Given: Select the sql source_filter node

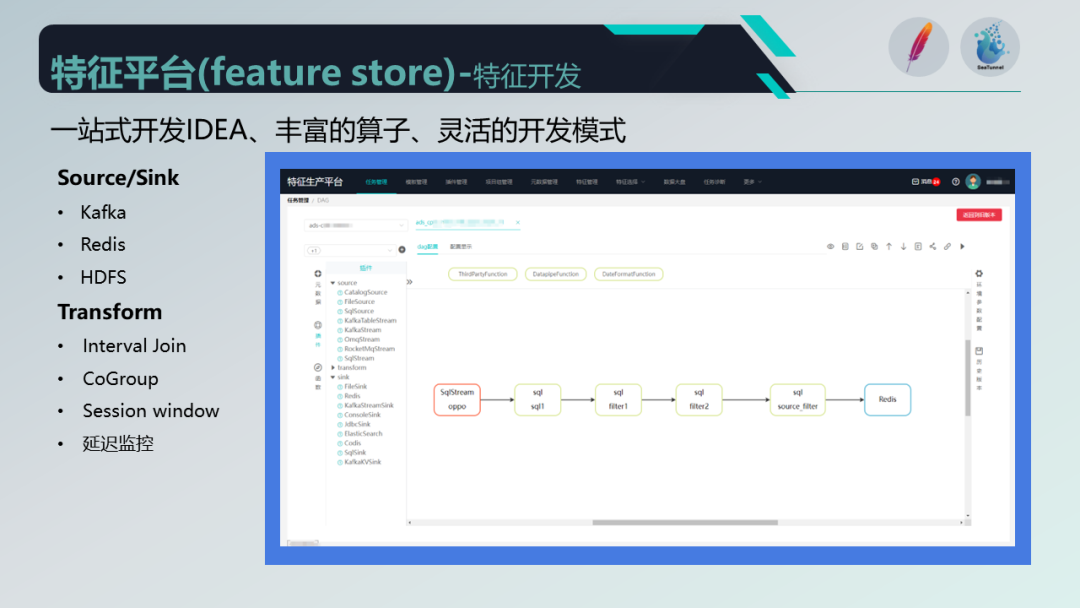Looking at the screenshot, I should pyautogui.click(x=797, y=399).
